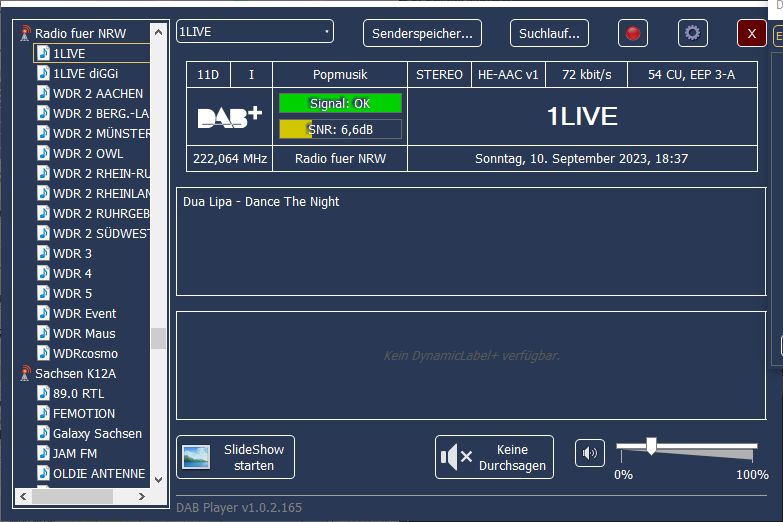This screenshot has height=522, width=783.
Task: Click the music note icon for WDRcosmo
Action: point(44,353)
